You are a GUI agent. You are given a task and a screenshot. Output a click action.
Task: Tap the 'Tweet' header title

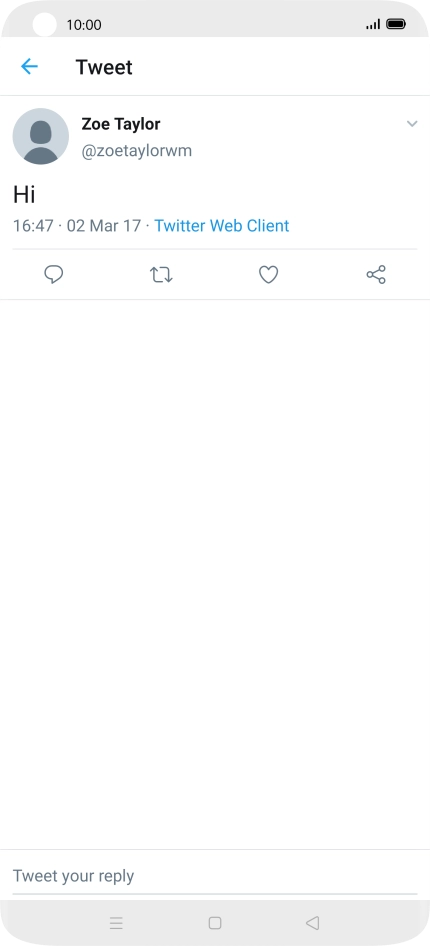(104, 67)
